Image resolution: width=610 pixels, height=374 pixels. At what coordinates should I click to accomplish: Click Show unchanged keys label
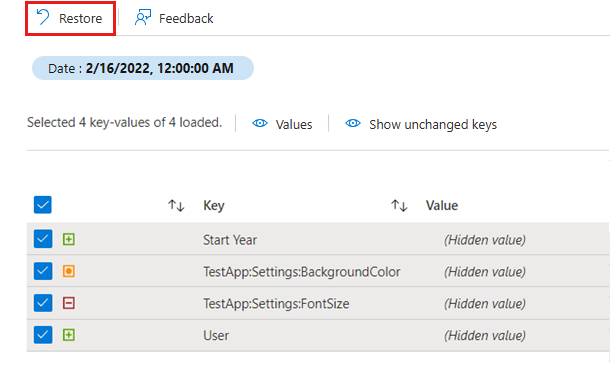tap(433, 125)
